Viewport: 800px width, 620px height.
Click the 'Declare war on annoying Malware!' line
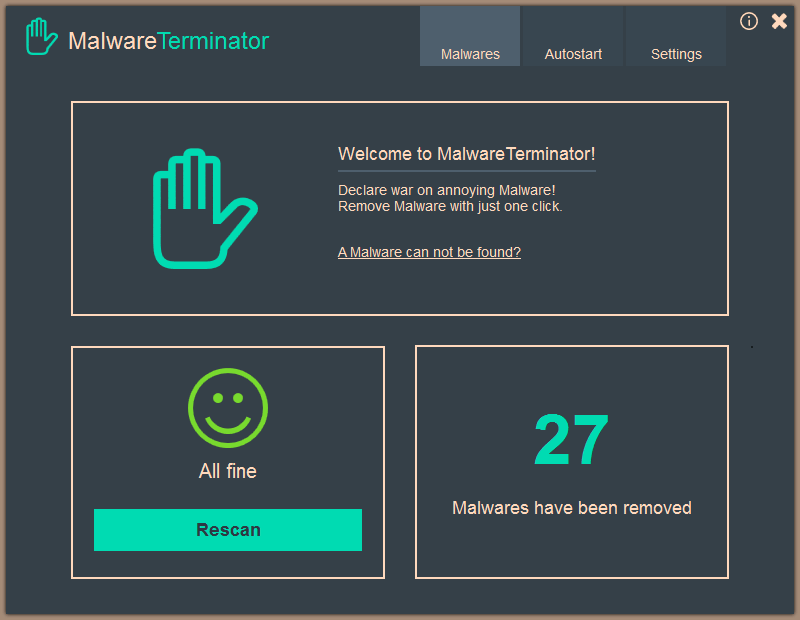pos(446,190)
